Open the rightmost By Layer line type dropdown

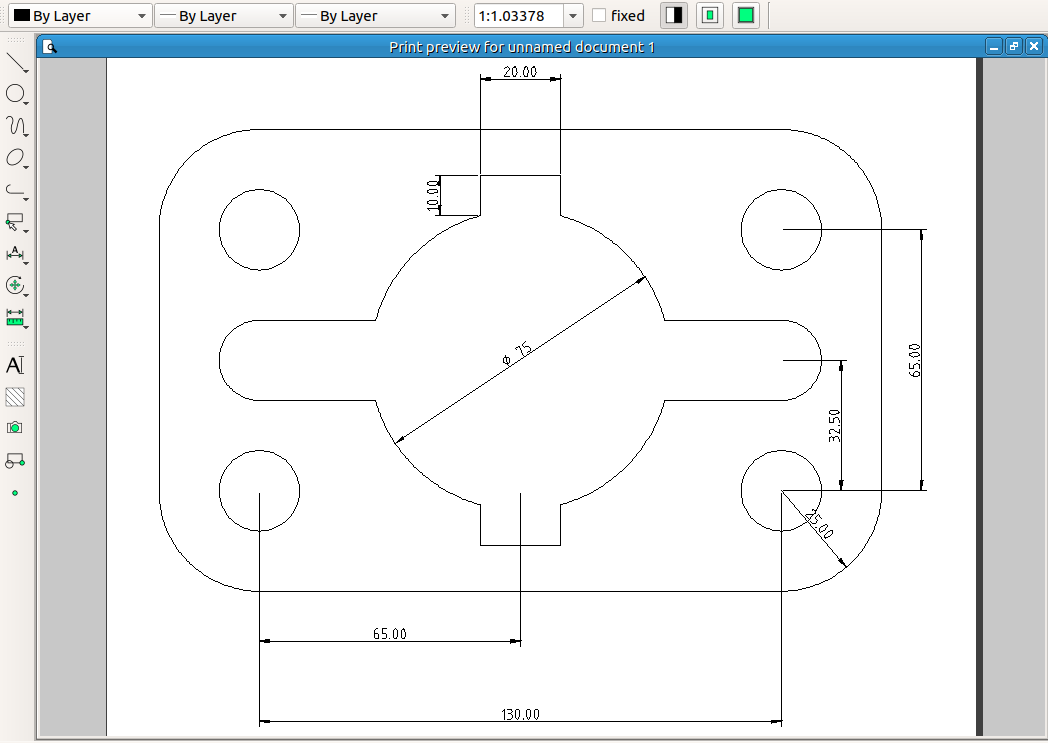coord(374,16)
